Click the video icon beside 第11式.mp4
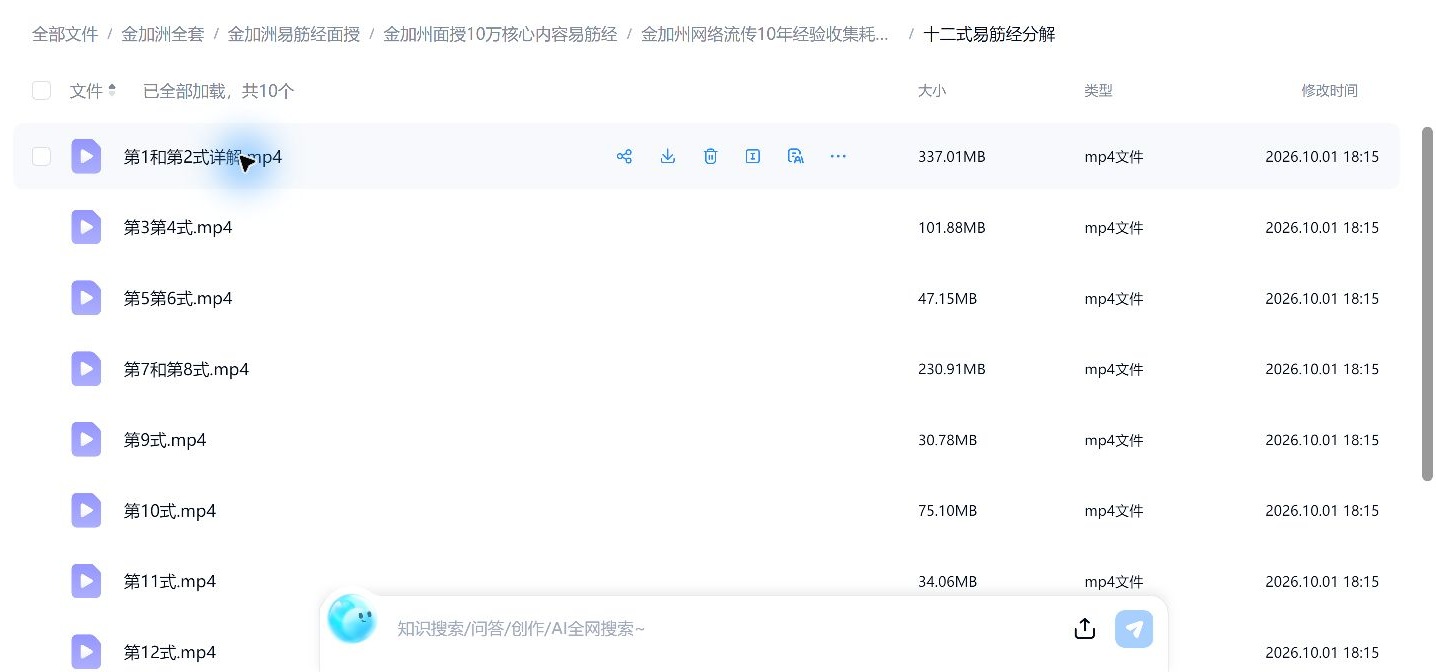Image resolution: width=1436 pixels, height=672 pixels. click(86, 581)
